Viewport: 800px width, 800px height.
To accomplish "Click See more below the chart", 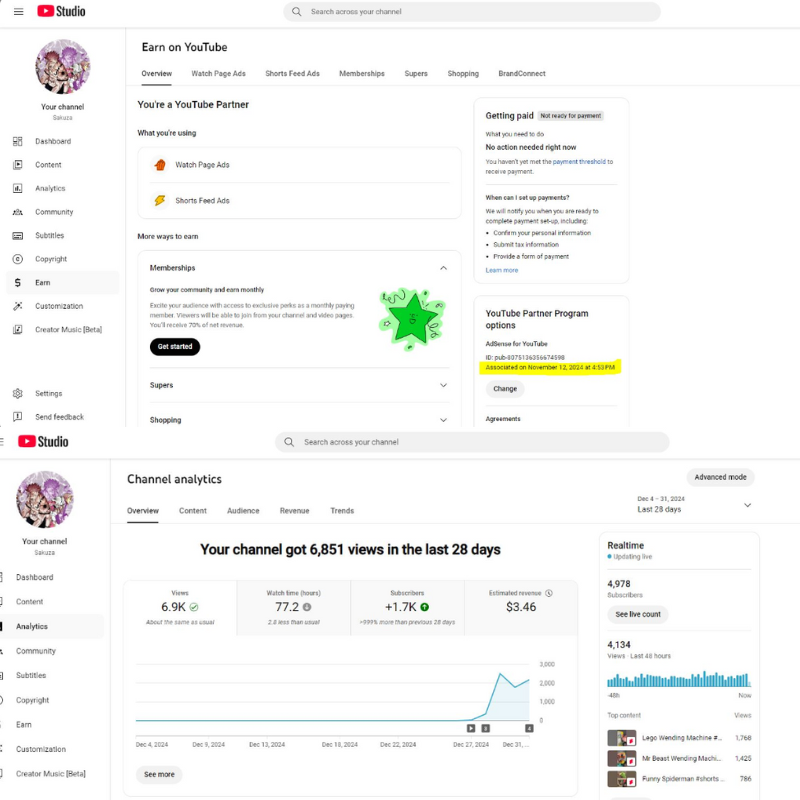I will click(x=159, y=774).
